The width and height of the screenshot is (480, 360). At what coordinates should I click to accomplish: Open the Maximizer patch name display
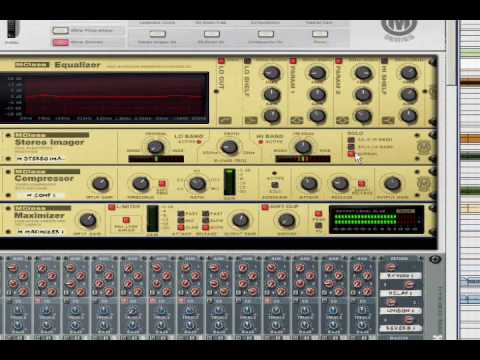[40, 232]
